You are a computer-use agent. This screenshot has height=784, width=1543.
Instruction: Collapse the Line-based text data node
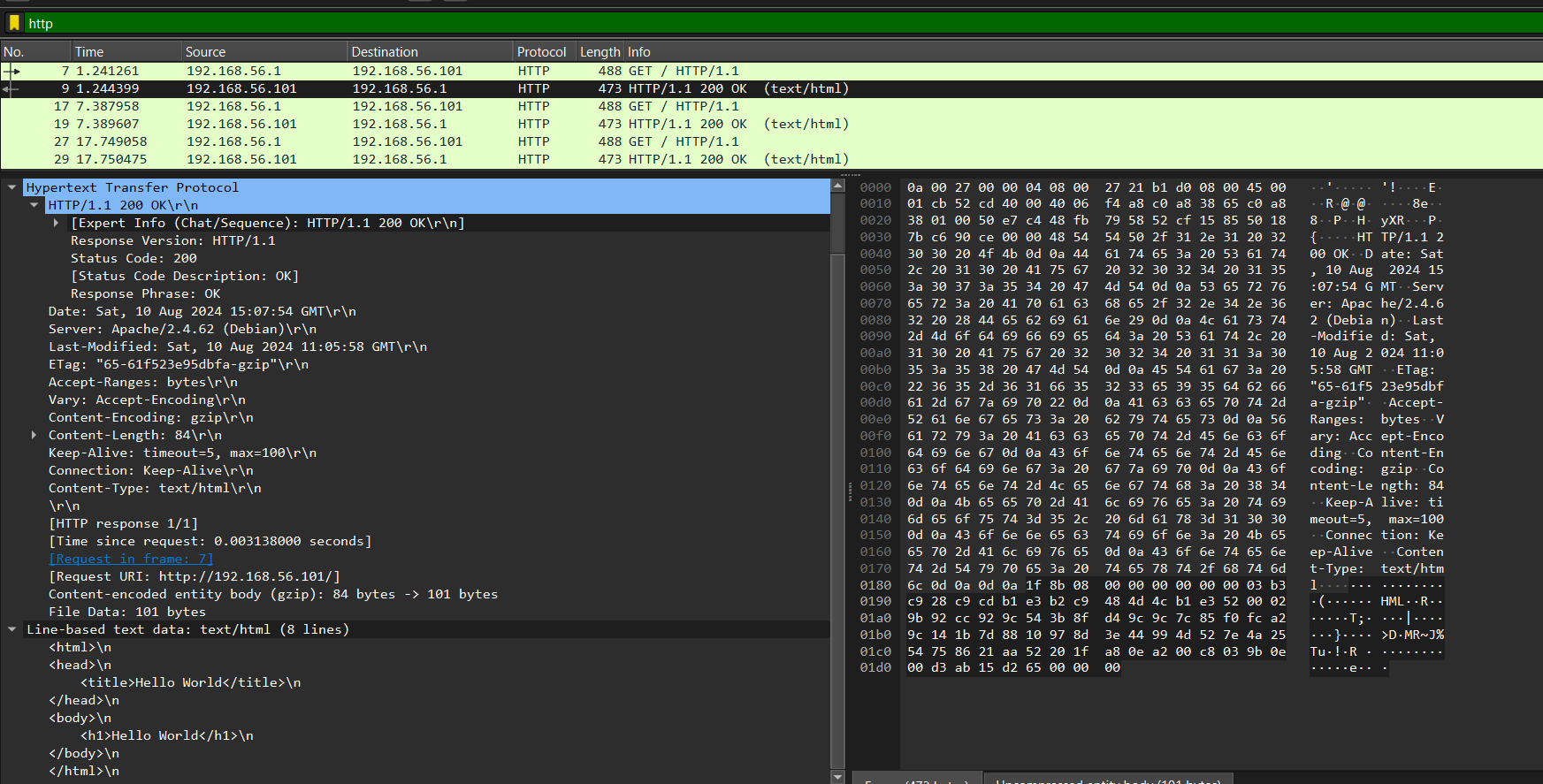pos(12,629)
